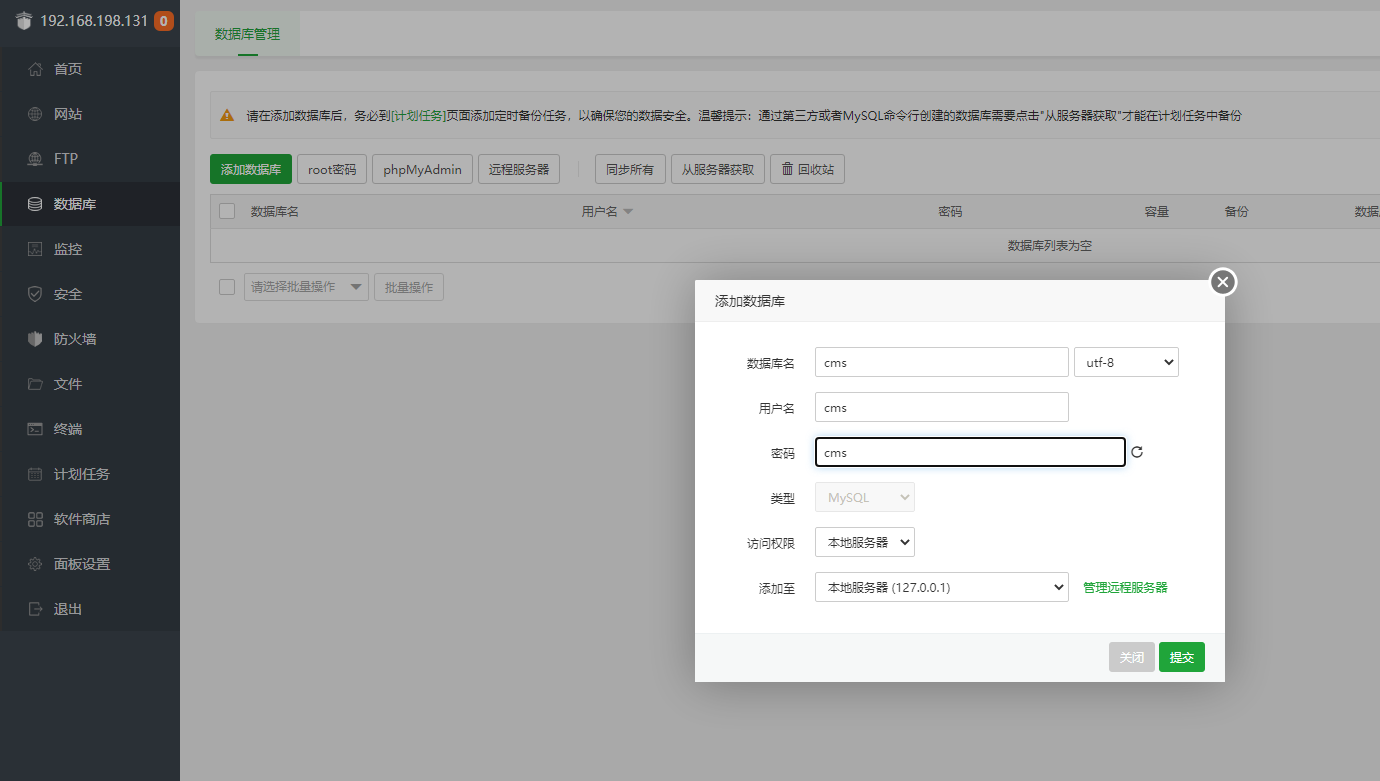Click the 监控 monitor icon
1380x781 pixels.
(35, 249)
